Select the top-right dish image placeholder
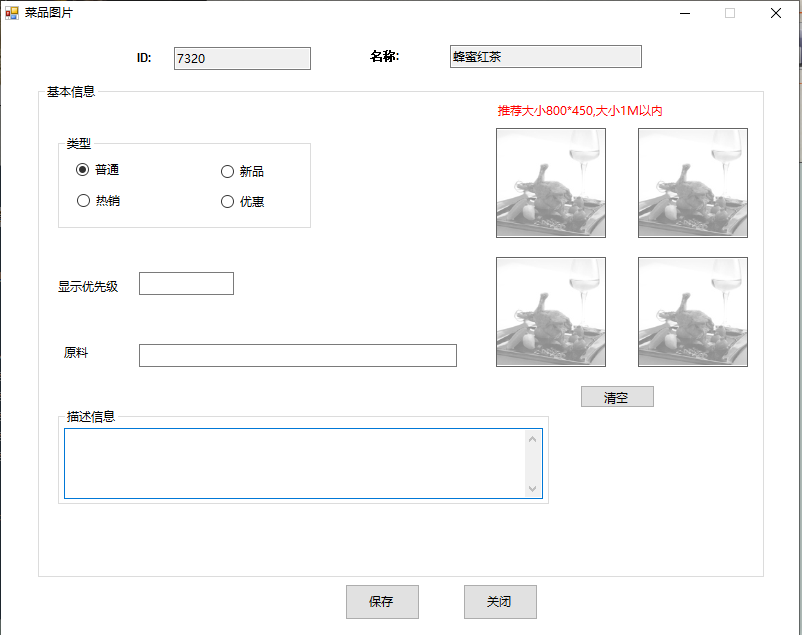This screenshot has width=802, height=635. [x=693, y=183]
